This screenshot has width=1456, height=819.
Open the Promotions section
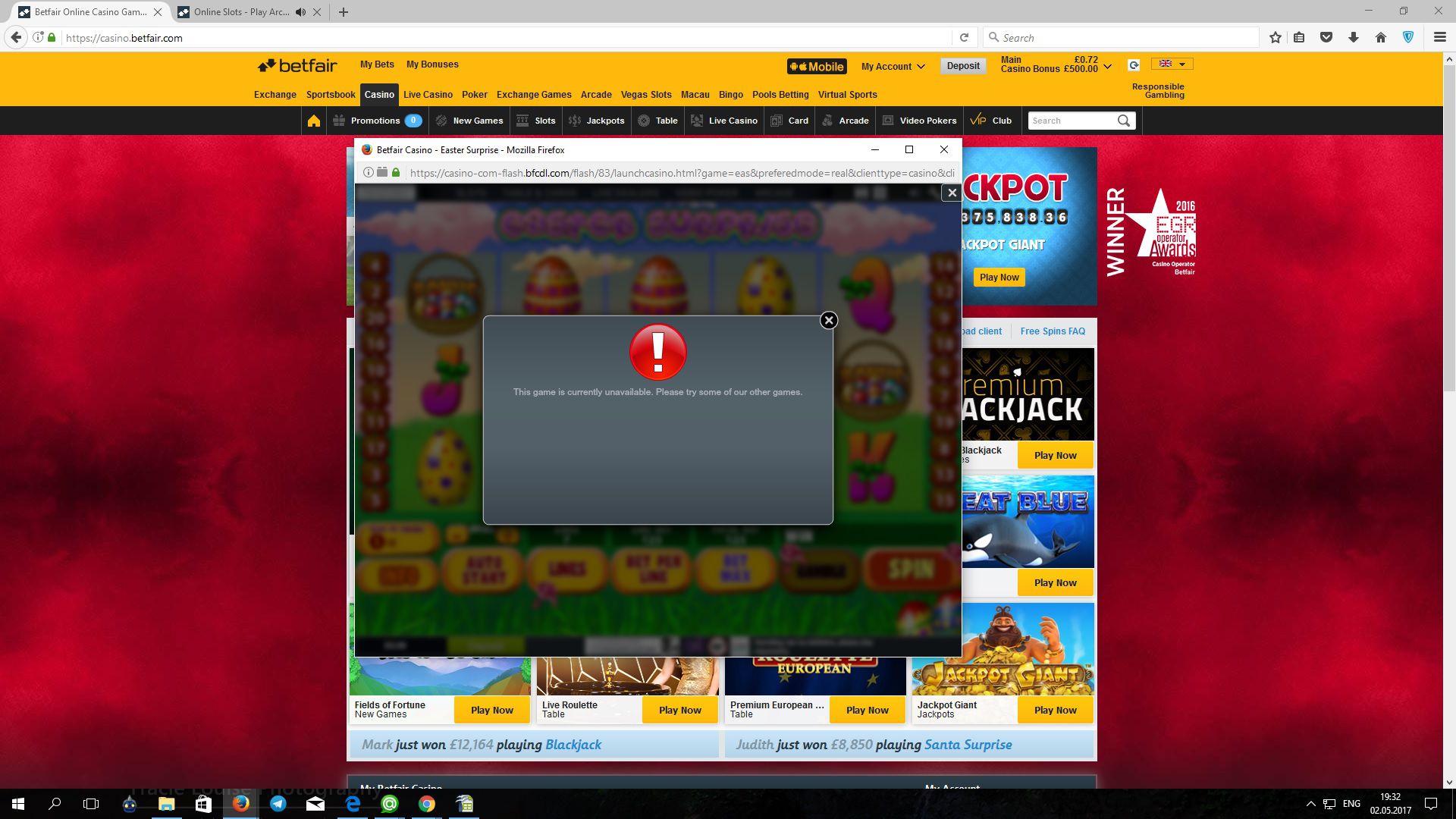[377, 121]
